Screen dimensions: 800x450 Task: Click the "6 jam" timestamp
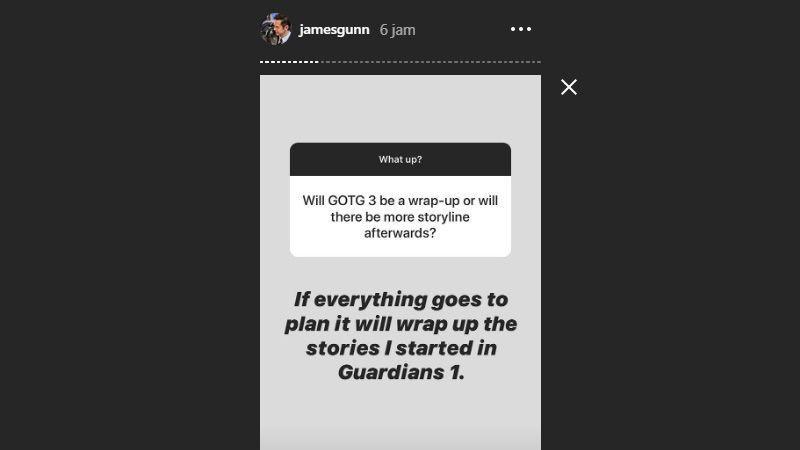[397, 30]
